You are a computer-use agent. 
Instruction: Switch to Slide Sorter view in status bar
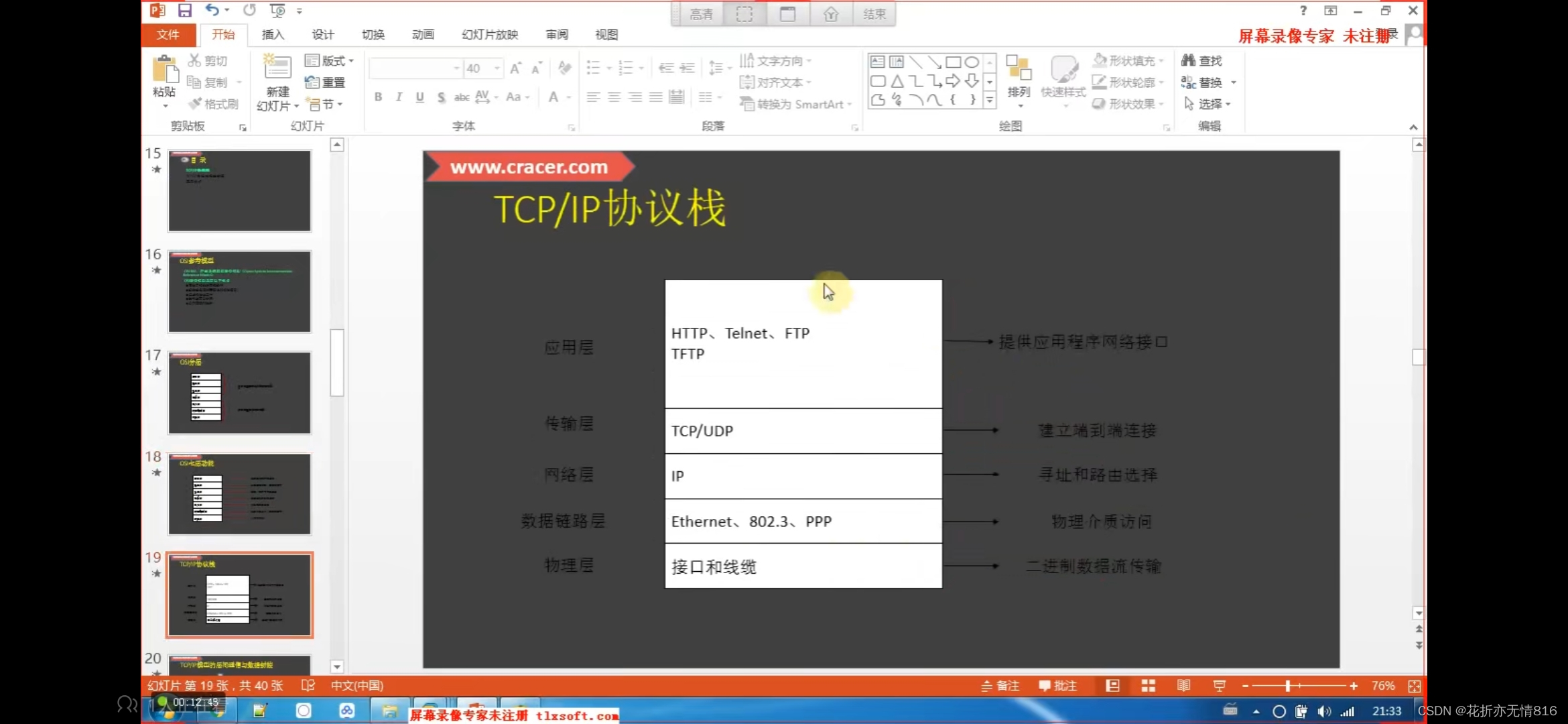(x=1148, y=685)
